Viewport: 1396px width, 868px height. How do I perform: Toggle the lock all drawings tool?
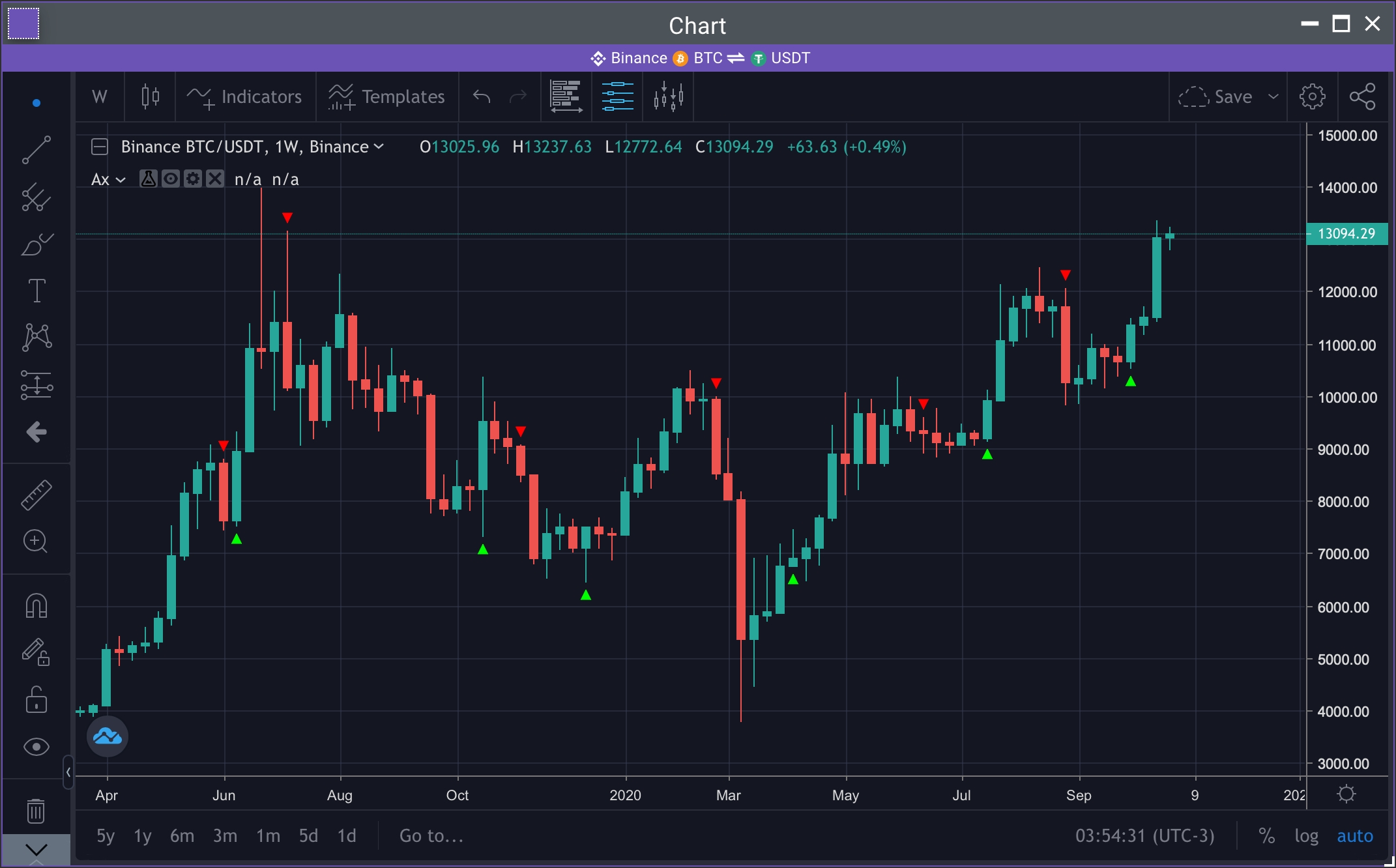coord(36,700)
